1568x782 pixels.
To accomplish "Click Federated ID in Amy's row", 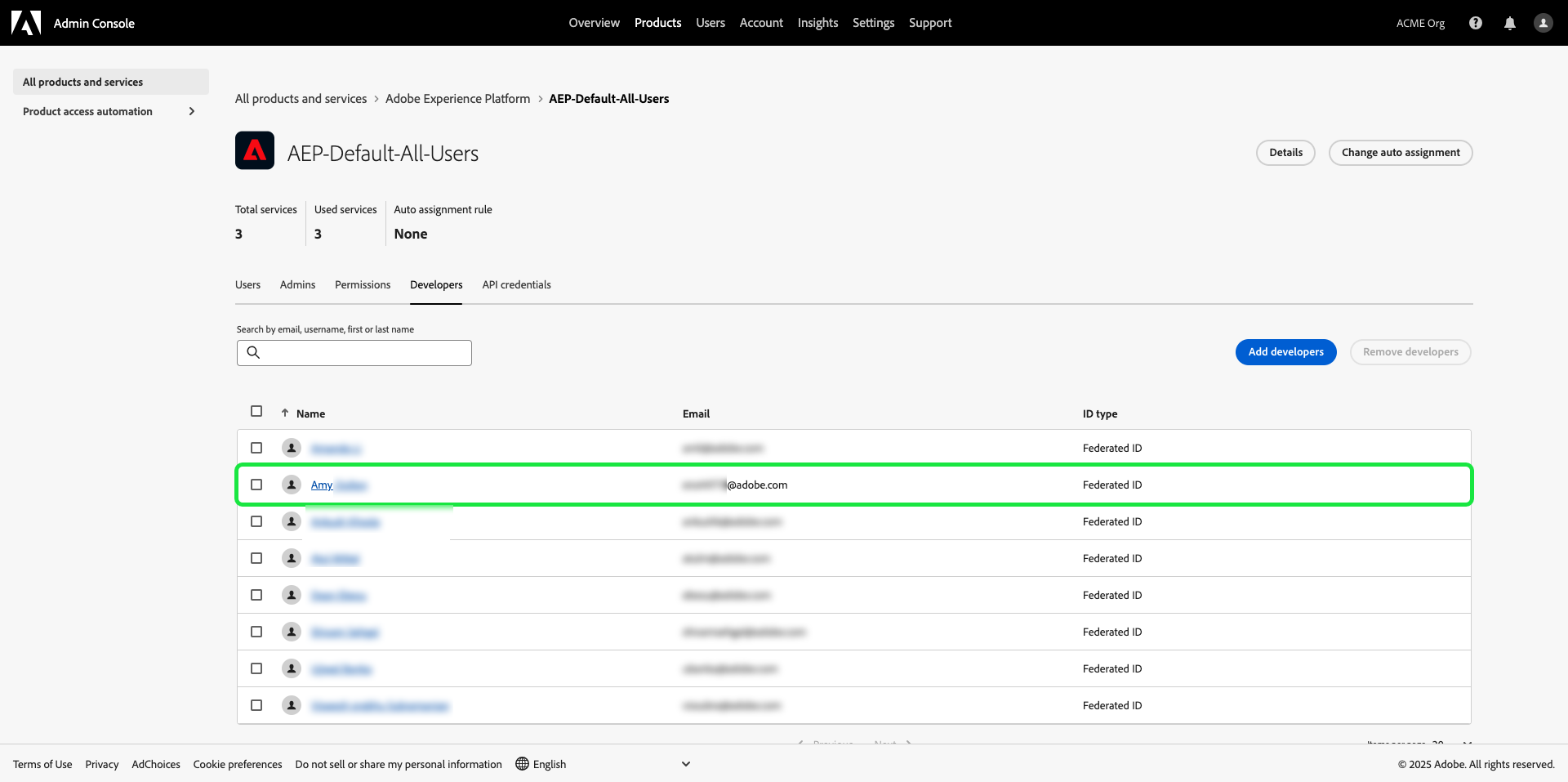I will (x=1112, y=485).
